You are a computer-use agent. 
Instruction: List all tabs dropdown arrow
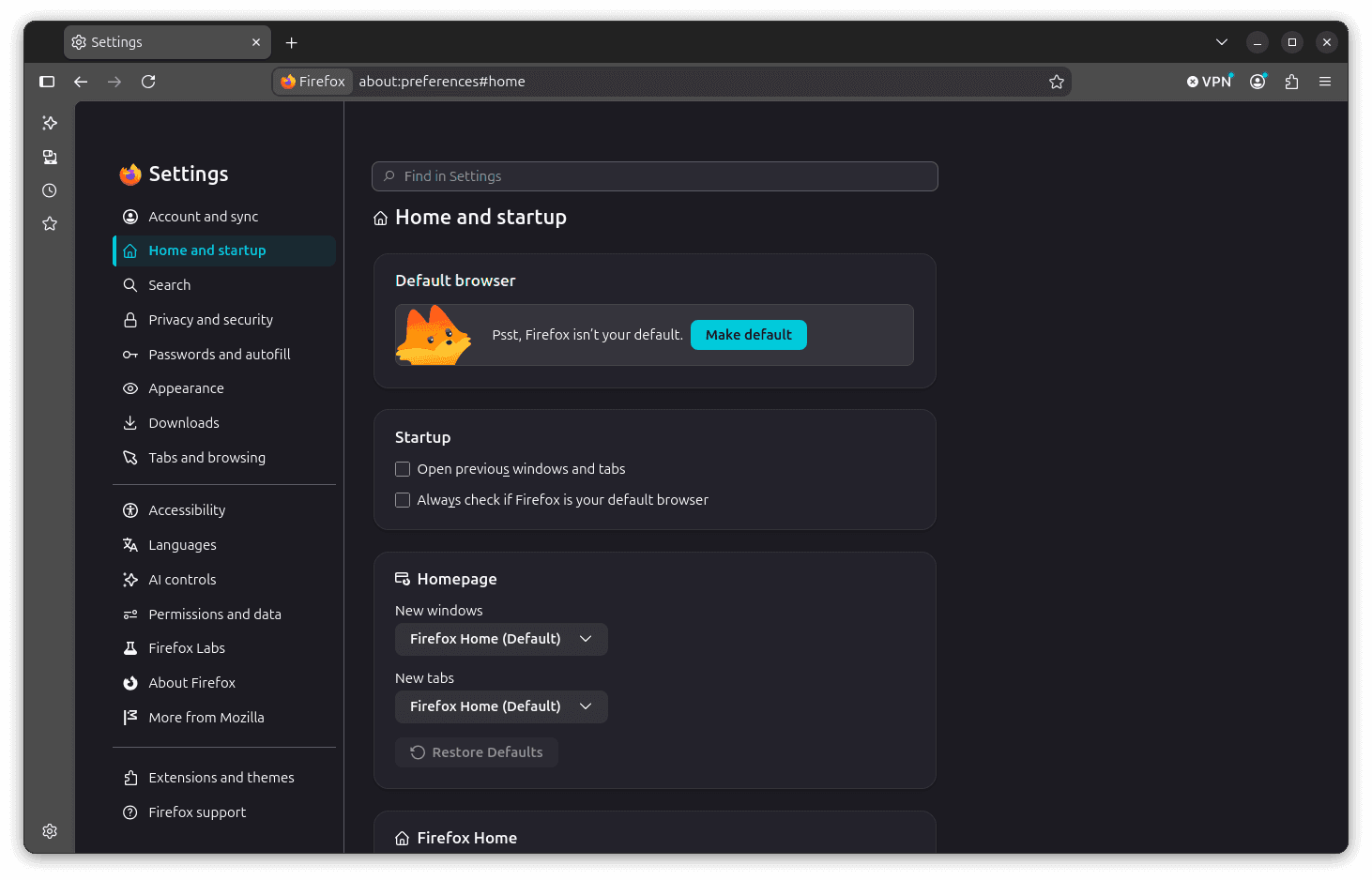[1222, 42]
